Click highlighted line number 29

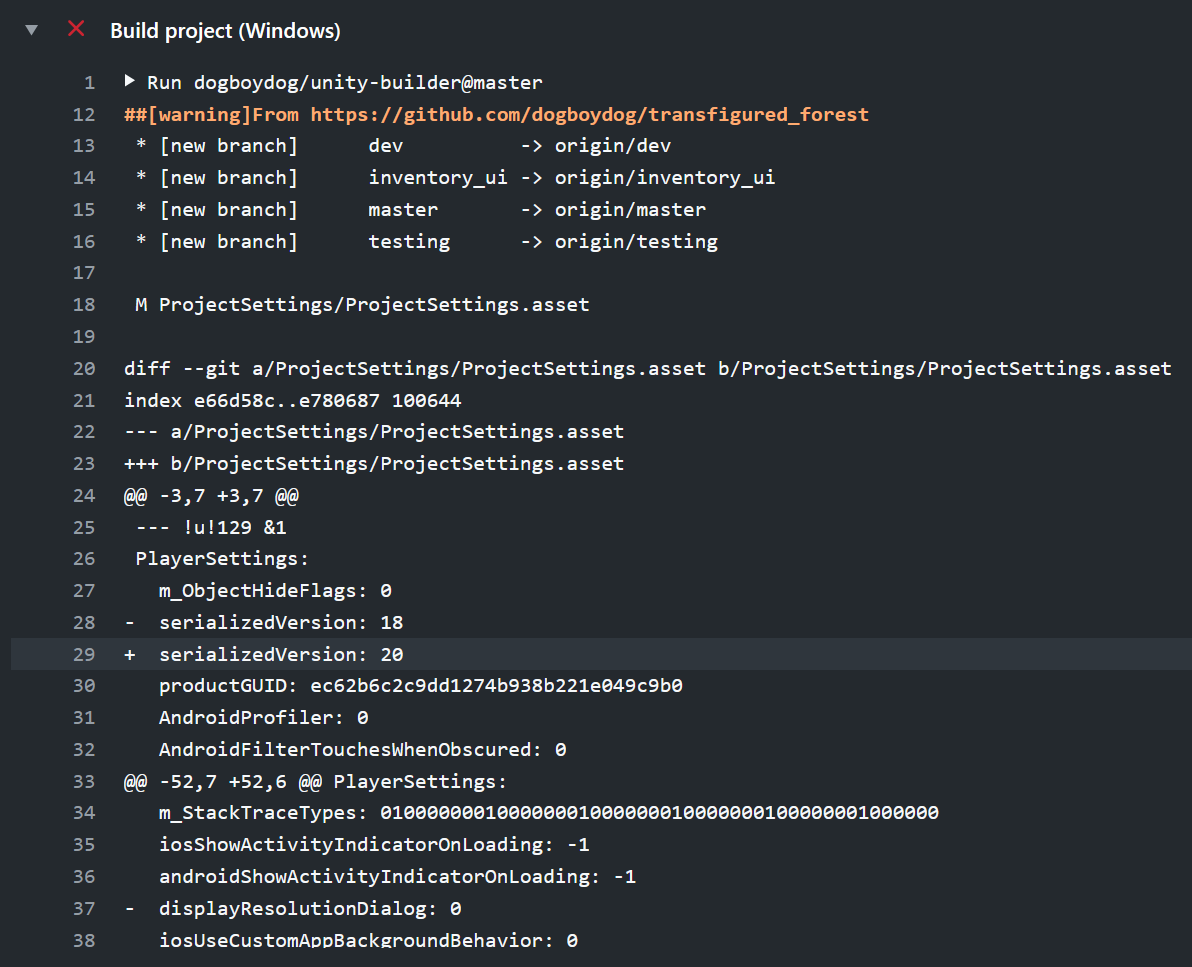coord(84,655)
